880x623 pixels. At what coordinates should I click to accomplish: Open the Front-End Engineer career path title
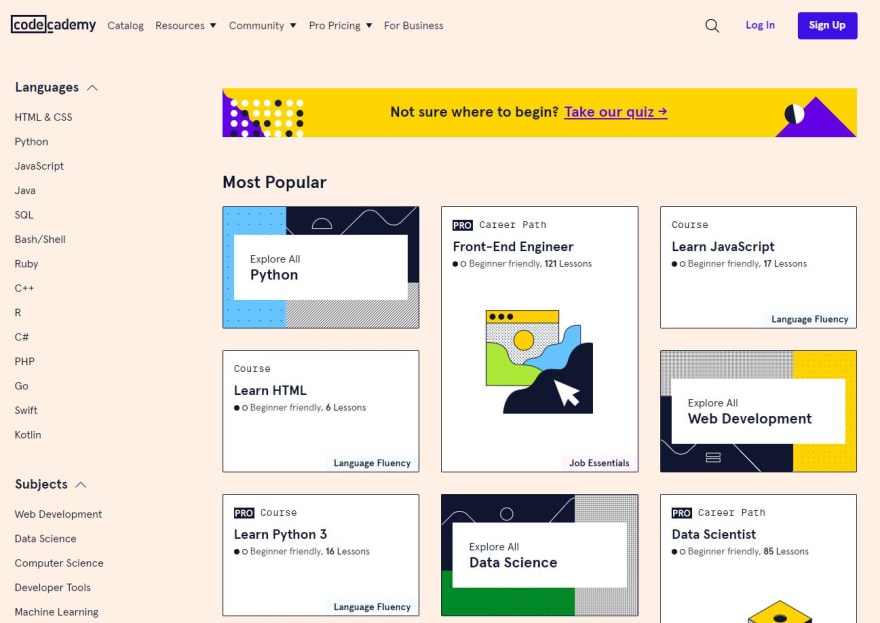[513, 247]
